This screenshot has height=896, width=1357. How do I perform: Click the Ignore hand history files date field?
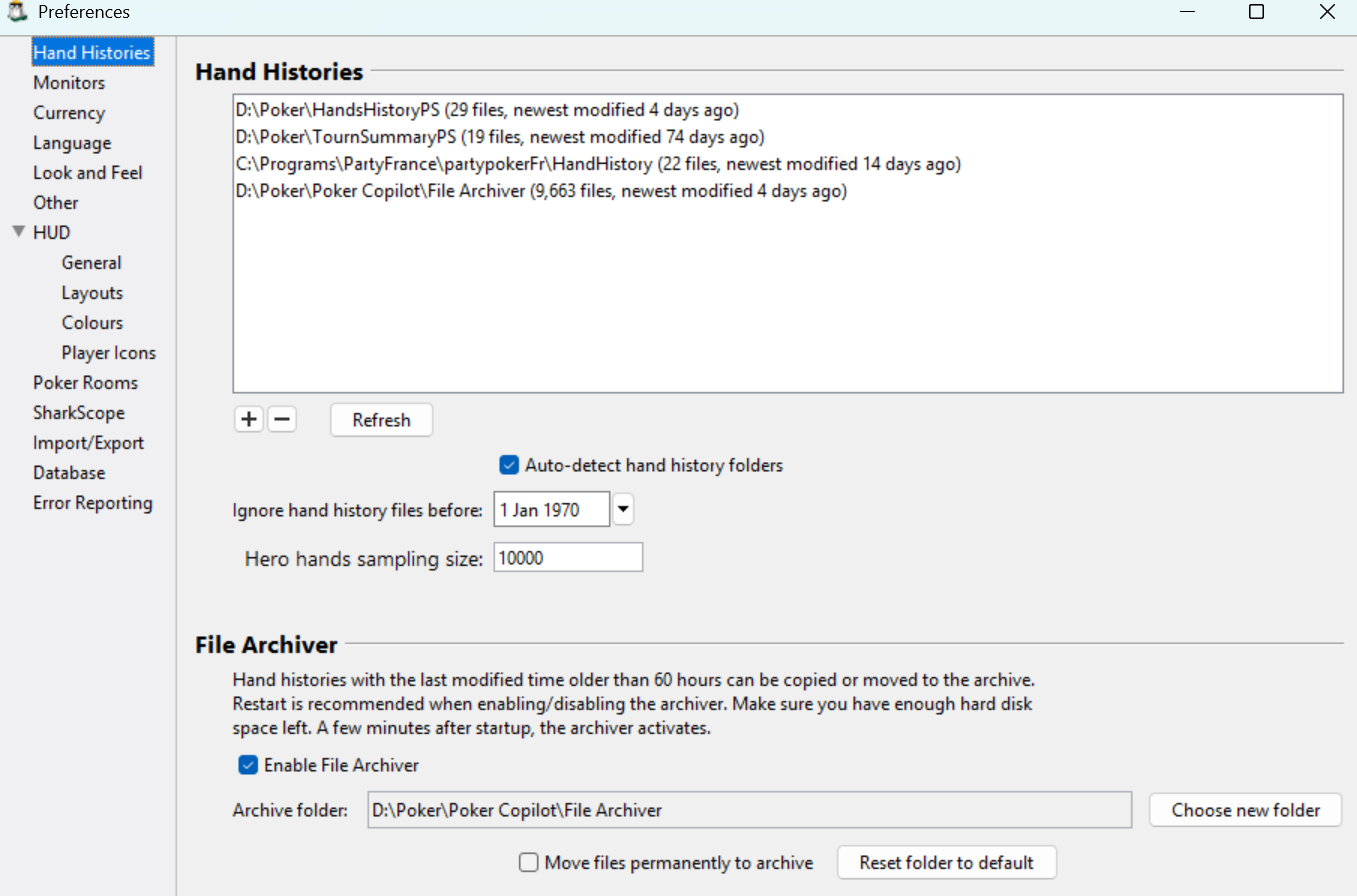coord(552,509)
